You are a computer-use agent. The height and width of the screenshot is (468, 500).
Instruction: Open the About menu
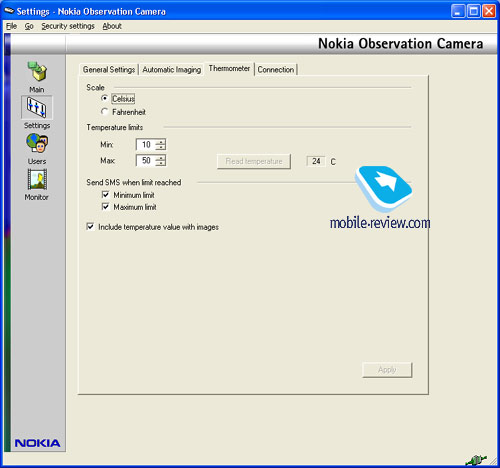(112, 26)
